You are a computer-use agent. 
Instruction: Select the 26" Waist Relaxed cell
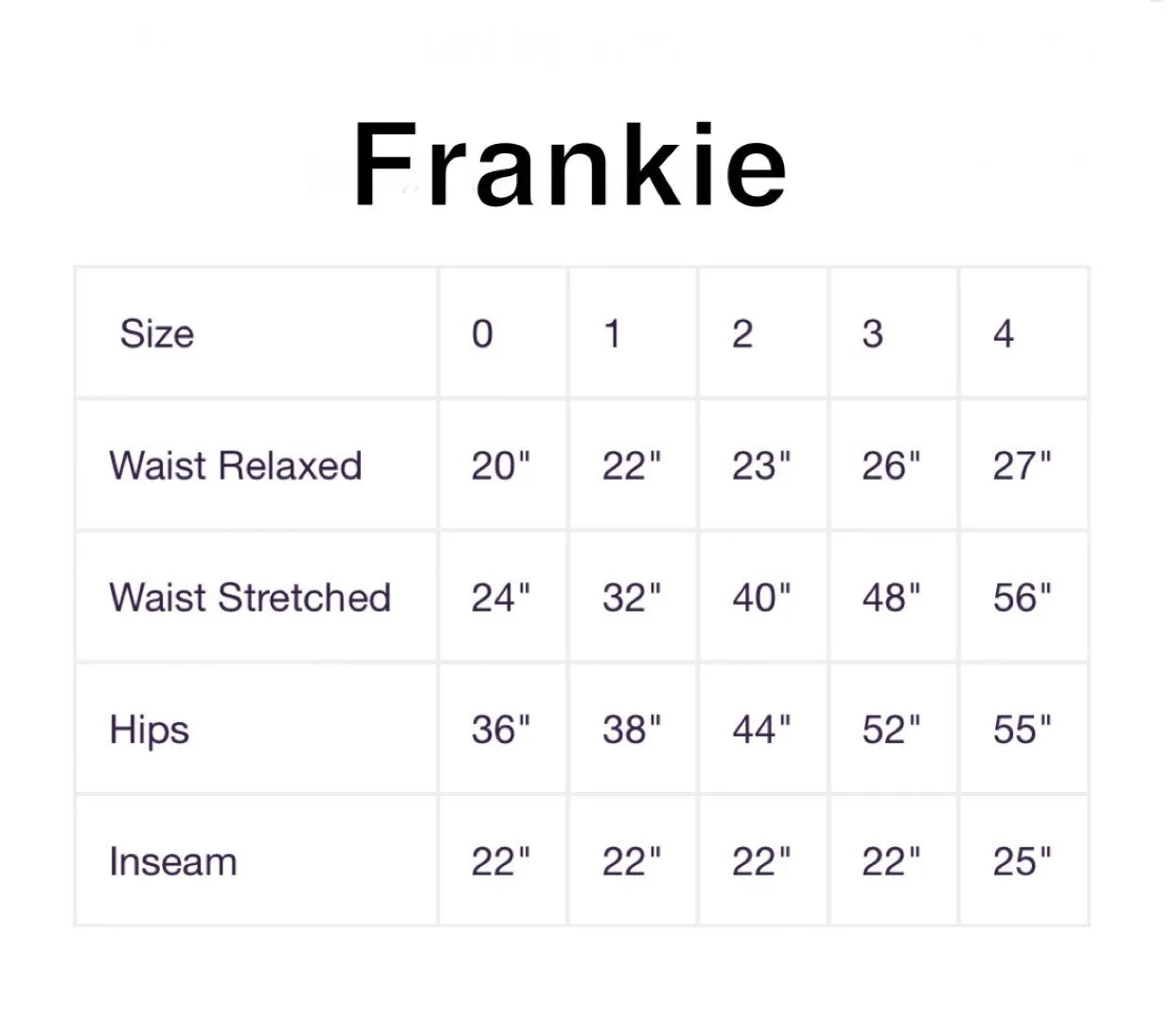click(891, 466)
